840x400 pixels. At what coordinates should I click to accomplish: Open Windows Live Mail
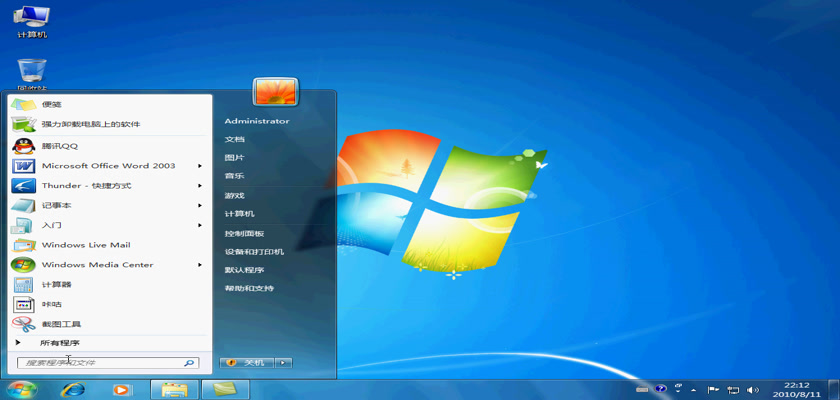pos(85,245)
